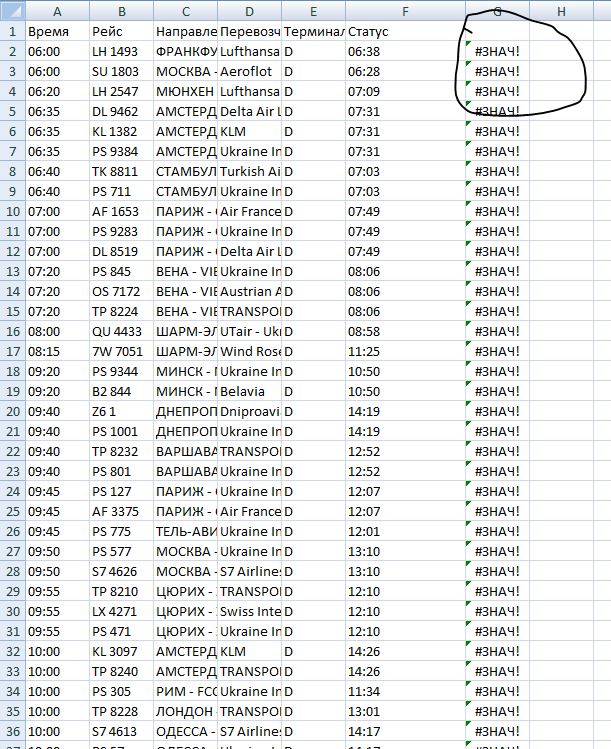Click the Belavia carrier cell

click(249, 391)
